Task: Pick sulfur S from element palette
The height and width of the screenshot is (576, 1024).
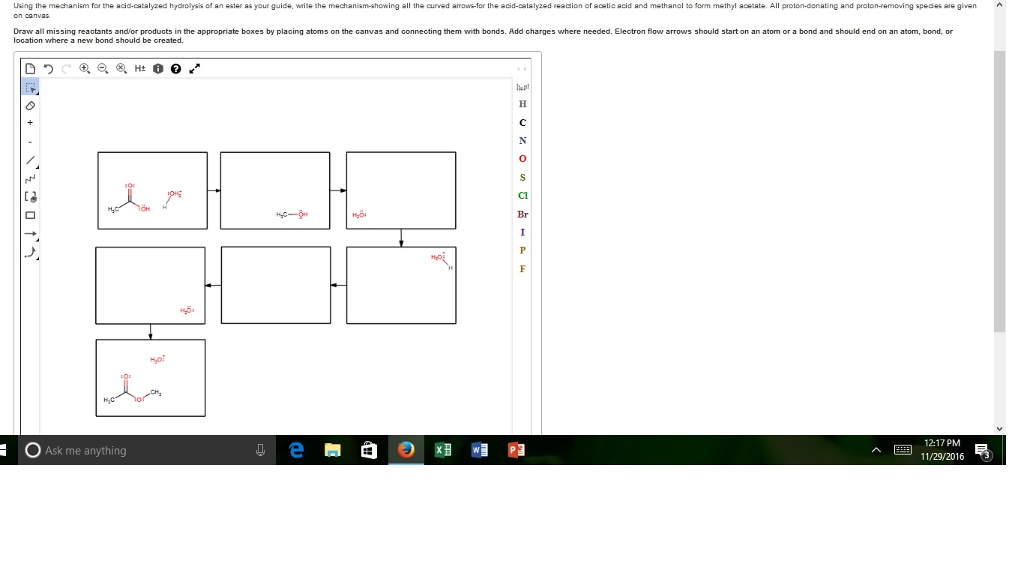Action: [x=522, y=177]
